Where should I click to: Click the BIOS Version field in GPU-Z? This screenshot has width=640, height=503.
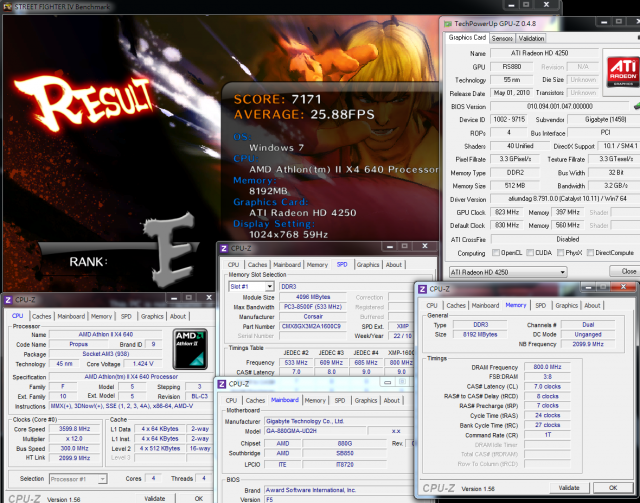tap(560, 106)
